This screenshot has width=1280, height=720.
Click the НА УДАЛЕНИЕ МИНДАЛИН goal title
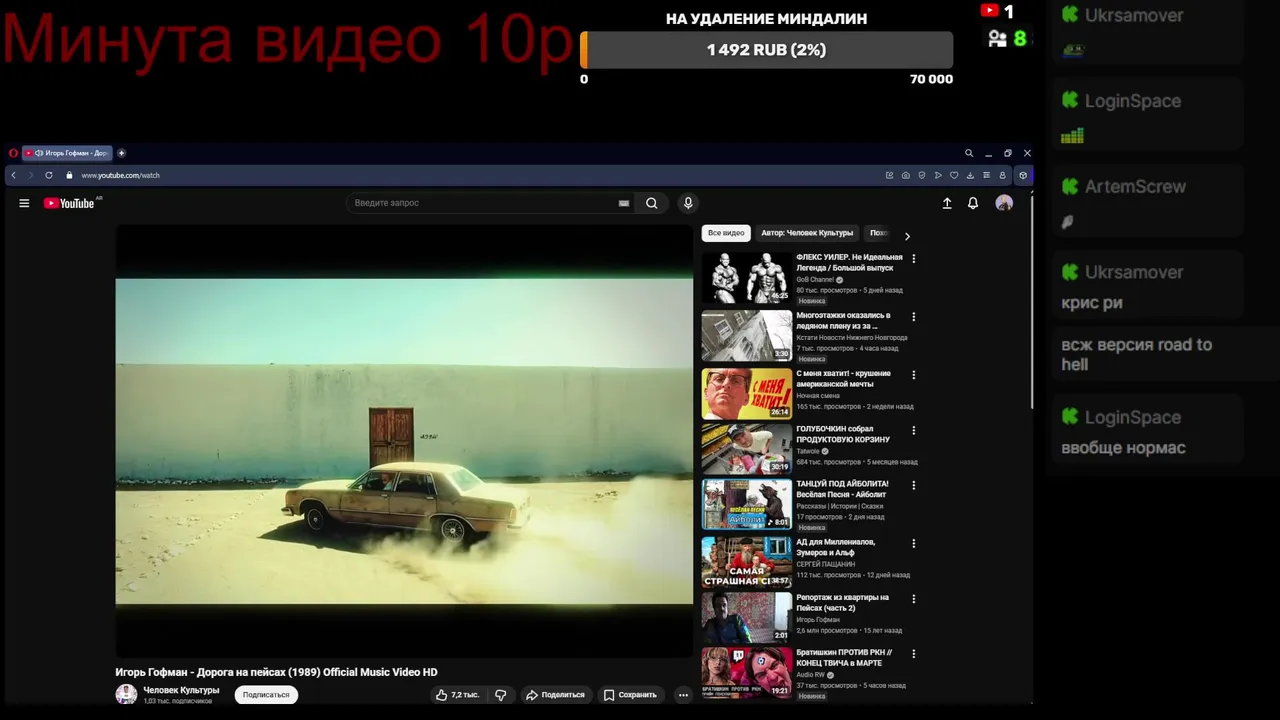coord(766,19)
